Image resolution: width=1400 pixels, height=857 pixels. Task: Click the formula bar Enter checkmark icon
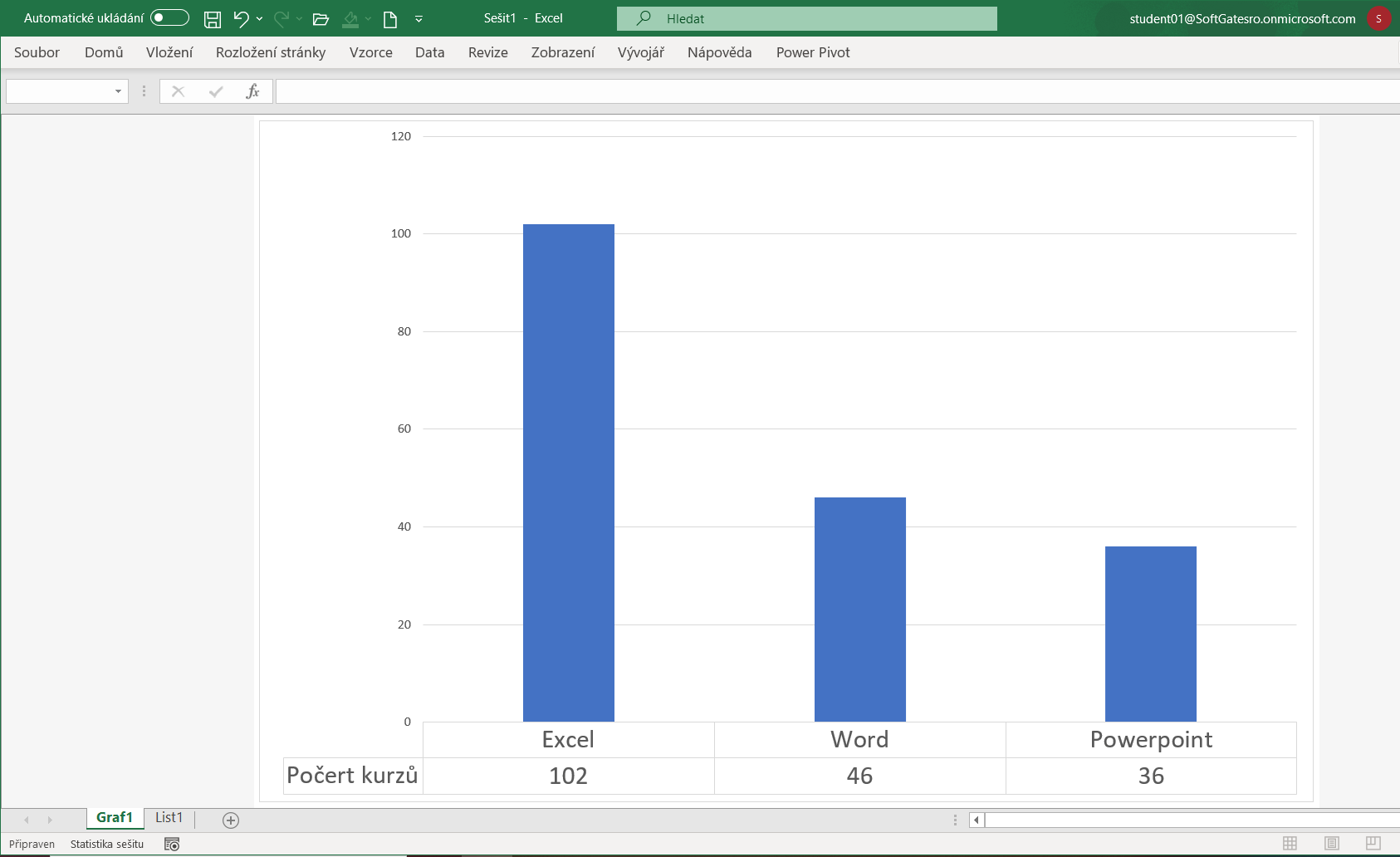point(216,91)
